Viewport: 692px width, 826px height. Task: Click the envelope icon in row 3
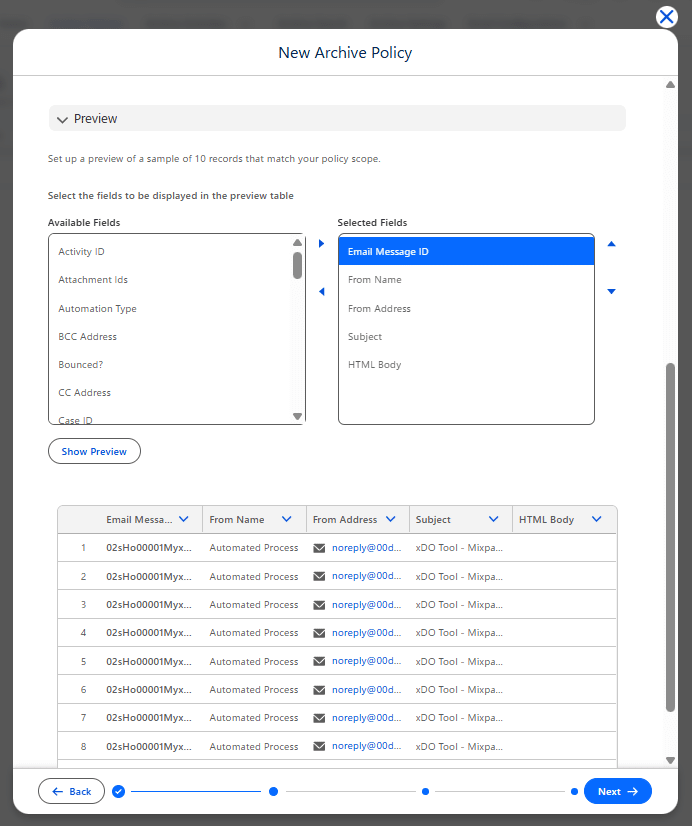pos(319,605)
